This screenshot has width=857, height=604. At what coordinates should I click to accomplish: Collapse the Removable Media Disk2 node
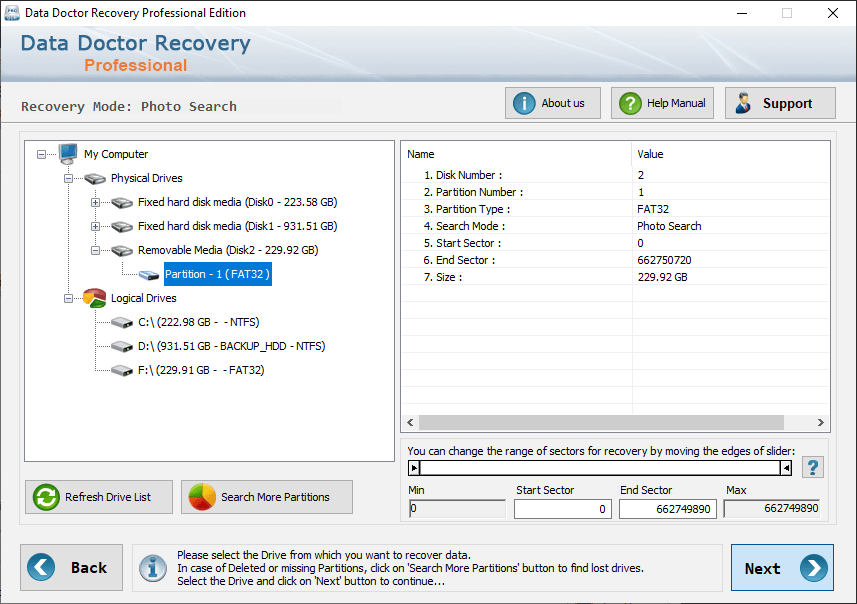pyautogui.click(x=95, y=250)
